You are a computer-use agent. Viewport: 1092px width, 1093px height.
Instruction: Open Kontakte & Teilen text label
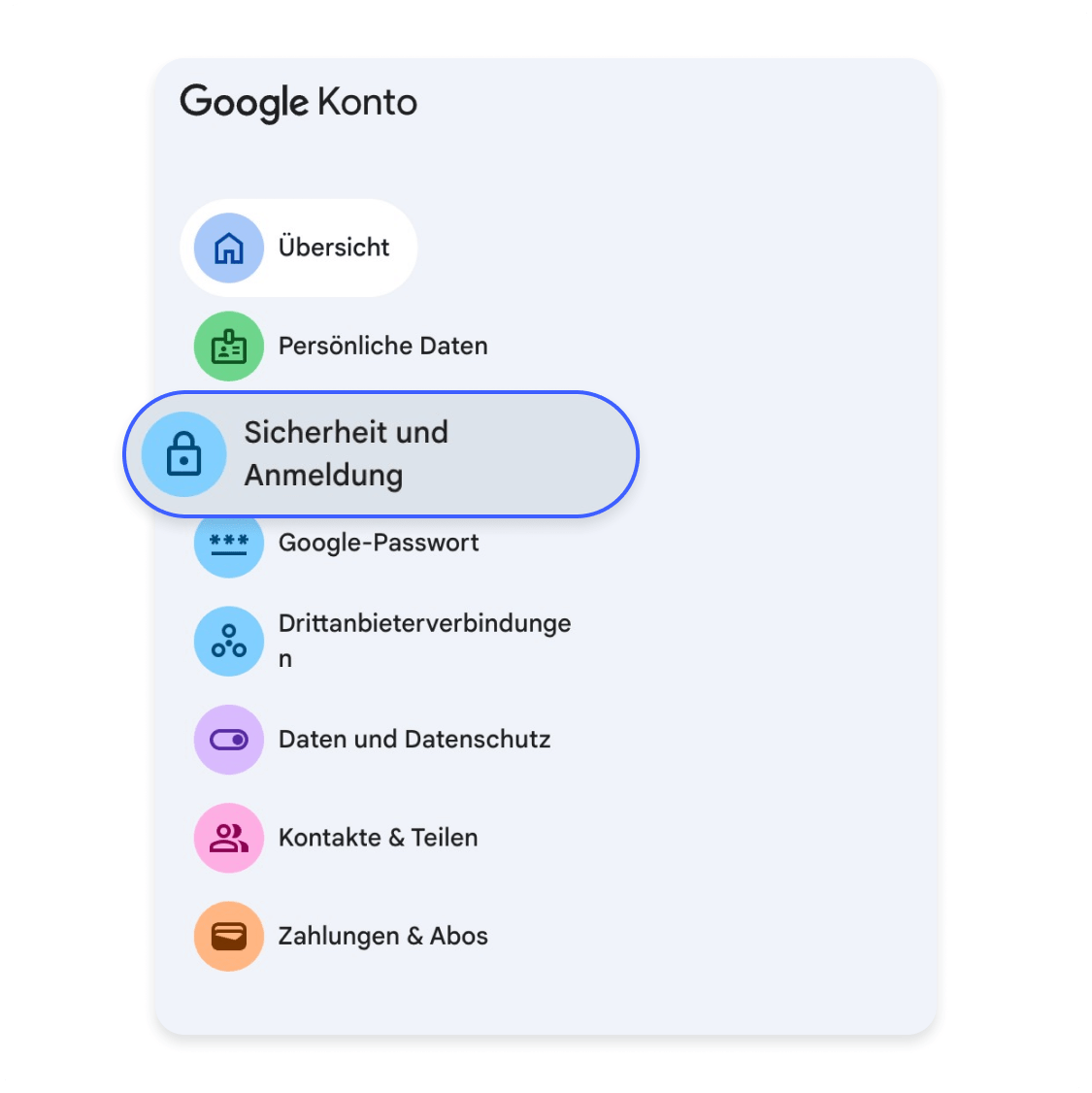point(378,838)
